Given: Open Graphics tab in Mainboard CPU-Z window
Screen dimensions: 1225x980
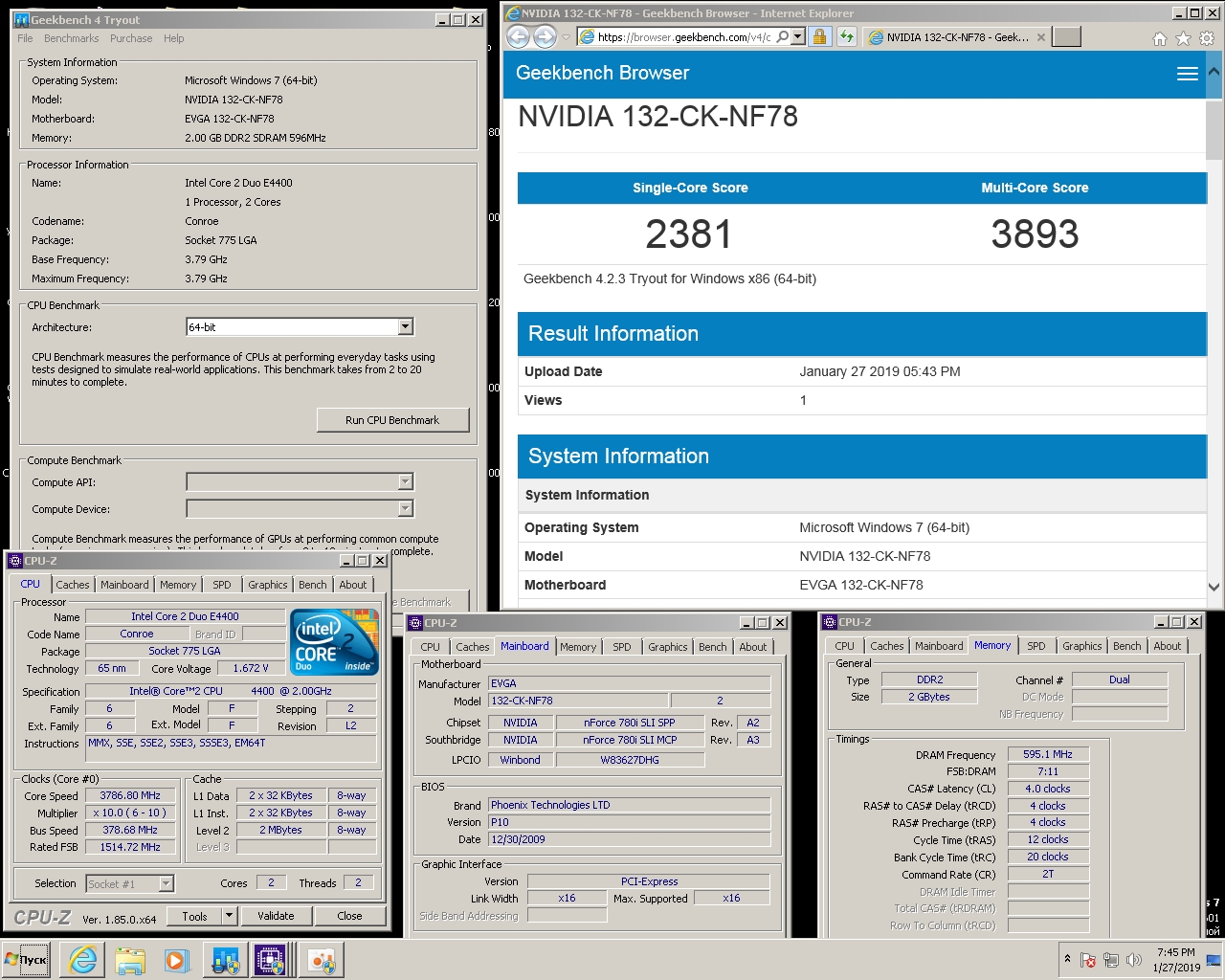Looking at the screenshot, I should coord(668,647).
